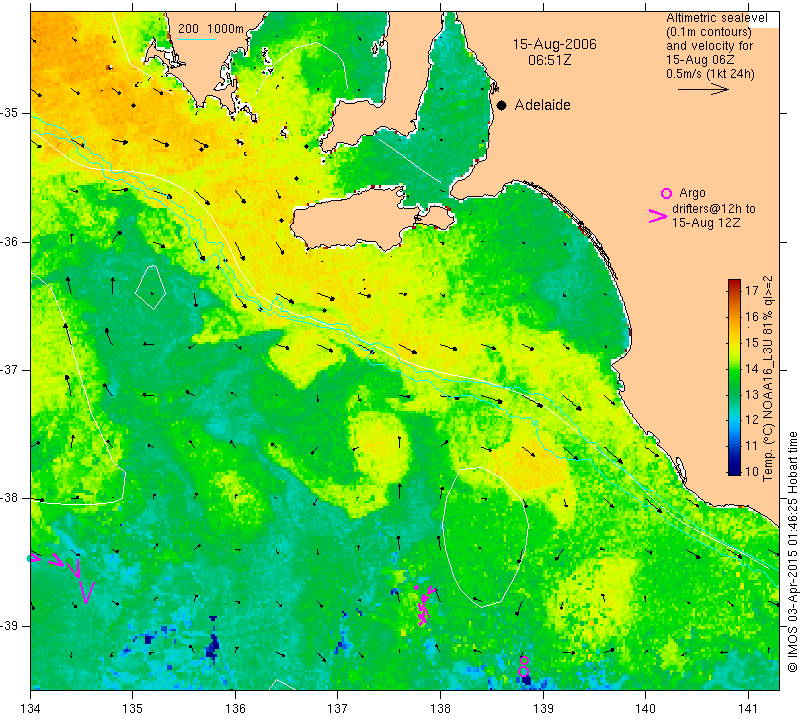800x720 pixels.
Task: Click the 'drifters@12h to' legend text
Action: pyautogui.click(x=713, y=209)
